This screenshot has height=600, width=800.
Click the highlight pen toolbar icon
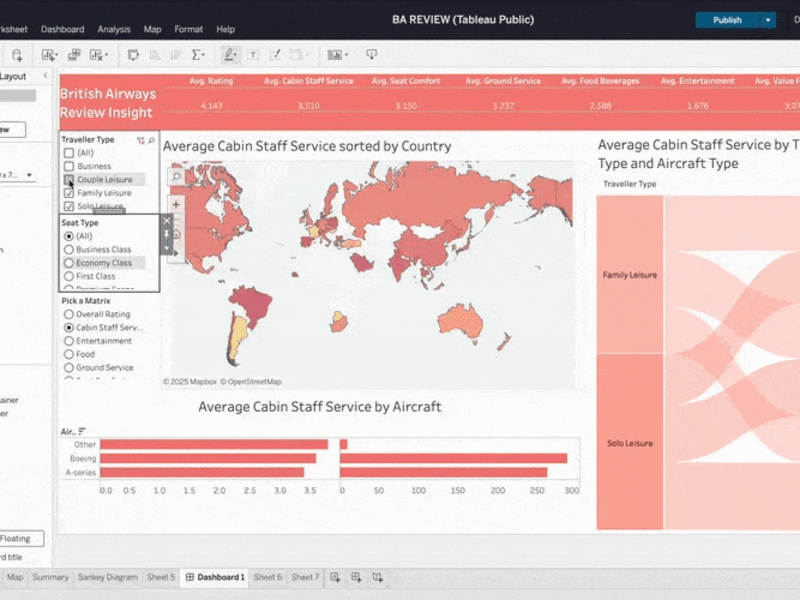231,55
